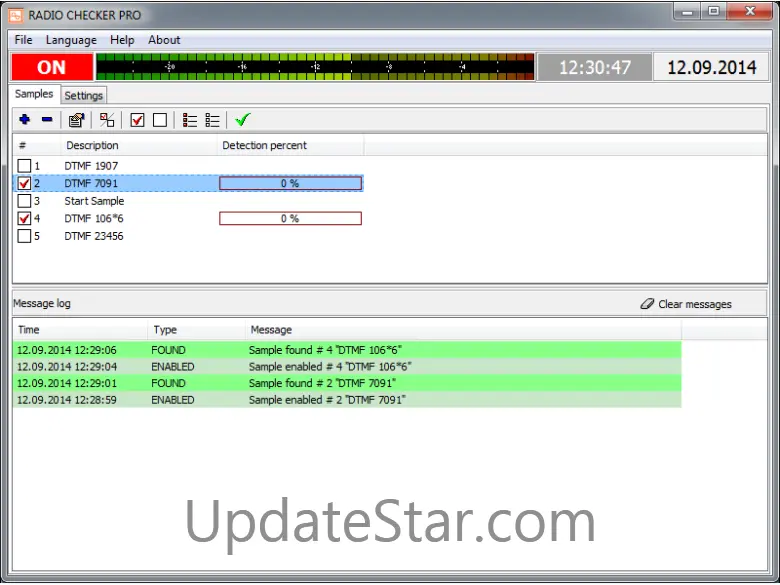The height and width of the screenshot is (585, 780).
Task: Click the 12.09.2014 date display
Action: [x=711, y=67]
